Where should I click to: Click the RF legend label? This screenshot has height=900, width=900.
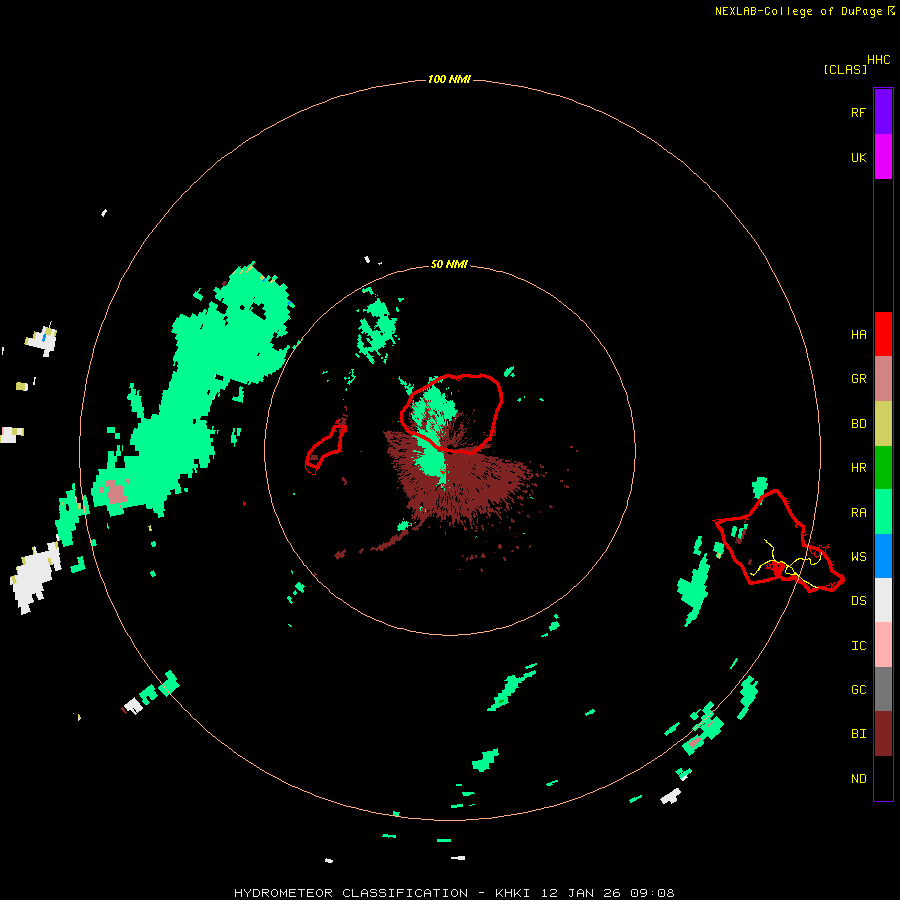pyautogui.click(x=858, y=112)
